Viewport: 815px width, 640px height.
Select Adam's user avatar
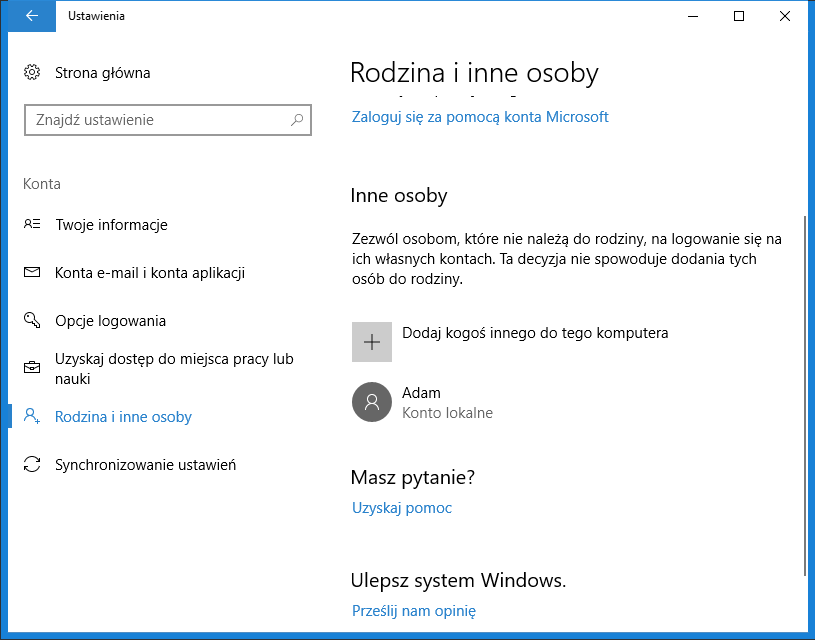[372, 402]
